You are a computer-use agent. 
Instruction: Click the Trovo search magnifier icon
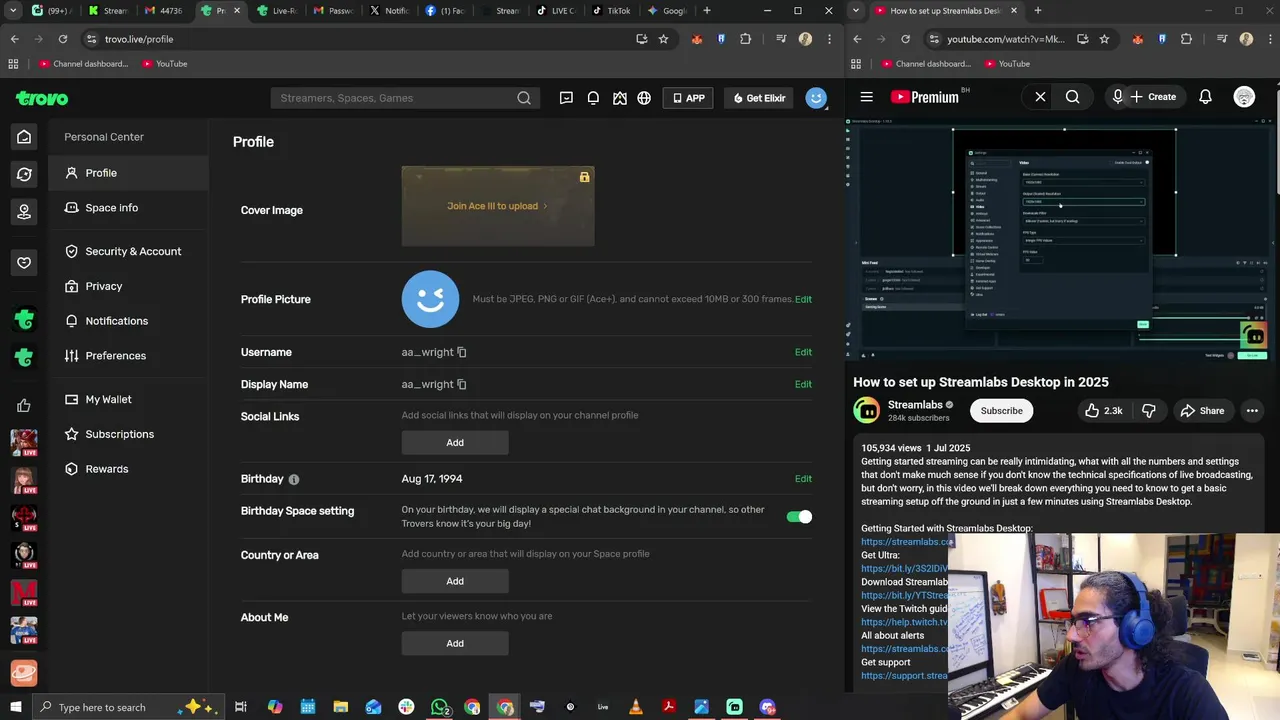tap(524, 98)
